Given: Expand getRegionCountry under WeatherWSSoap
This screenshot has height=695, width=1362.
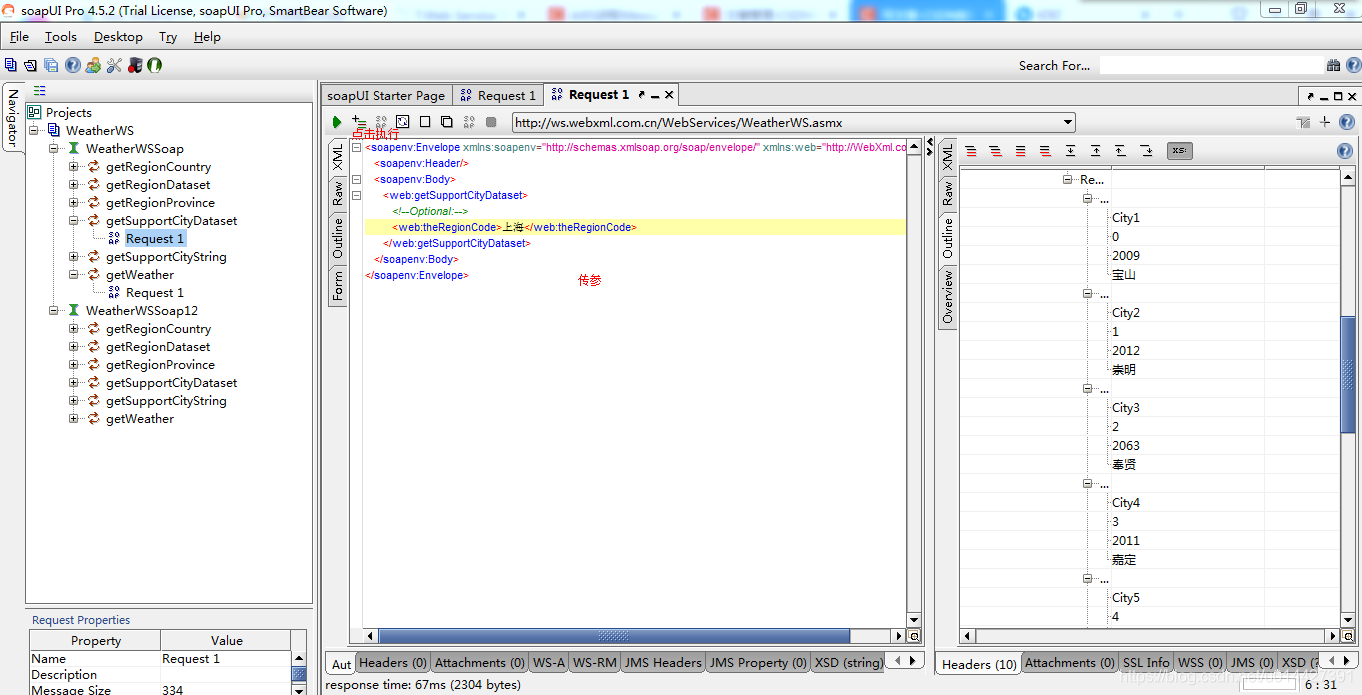Looking at the screenshot, I should coord(74,166).
